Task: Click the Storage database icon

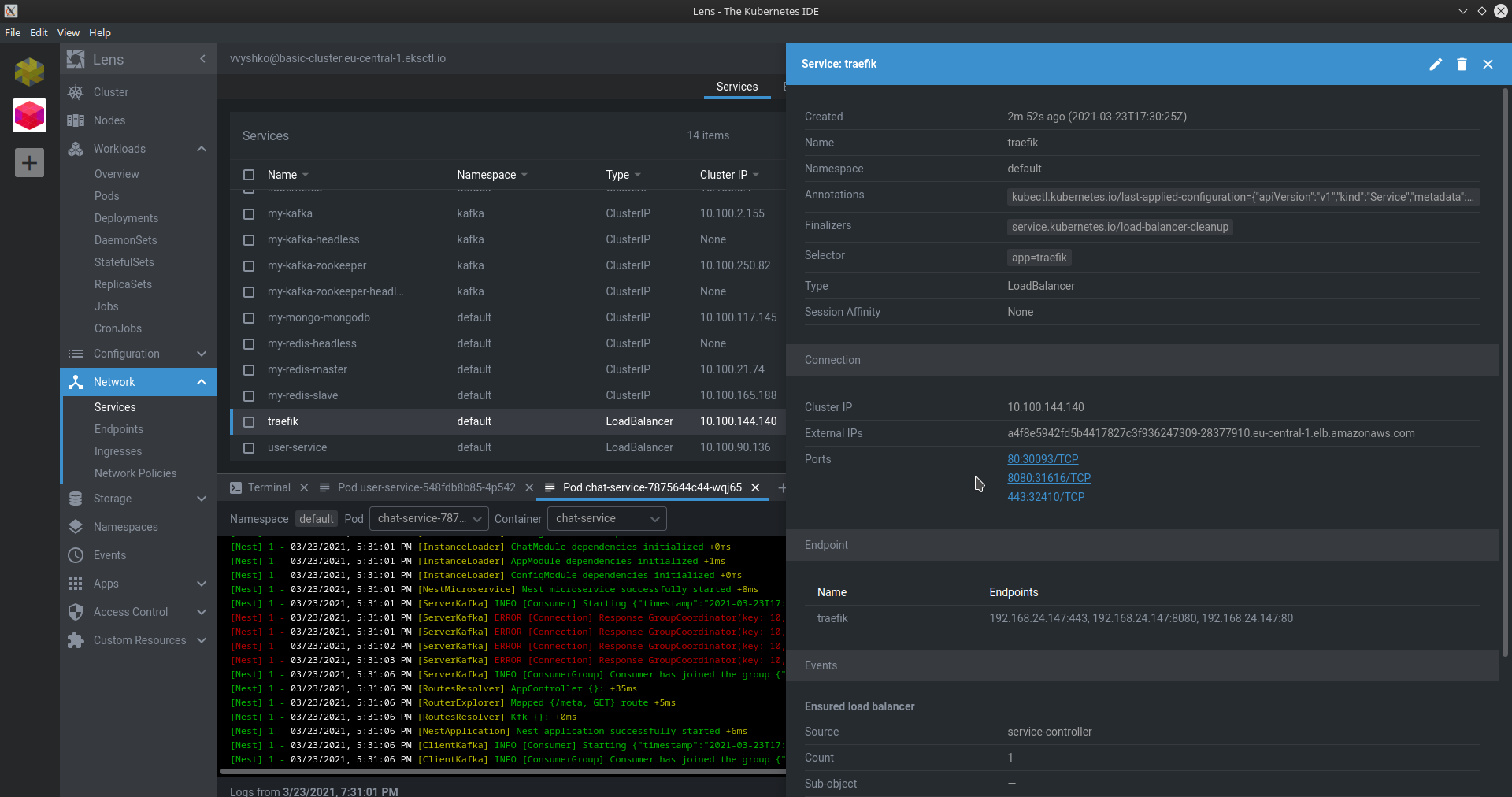Action: [76, 499]
